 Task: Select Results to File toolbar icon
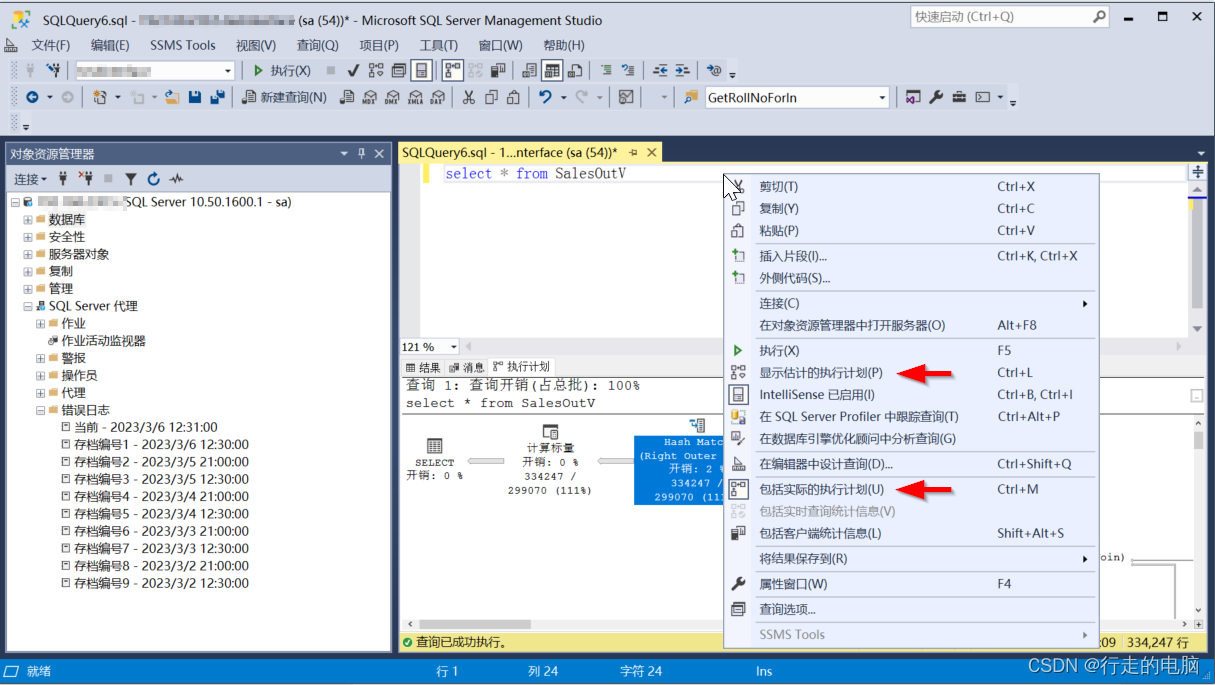574,71
